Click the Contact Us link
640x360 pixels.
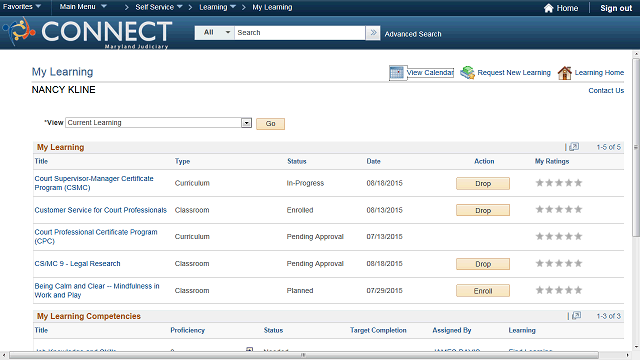[606, 91]
